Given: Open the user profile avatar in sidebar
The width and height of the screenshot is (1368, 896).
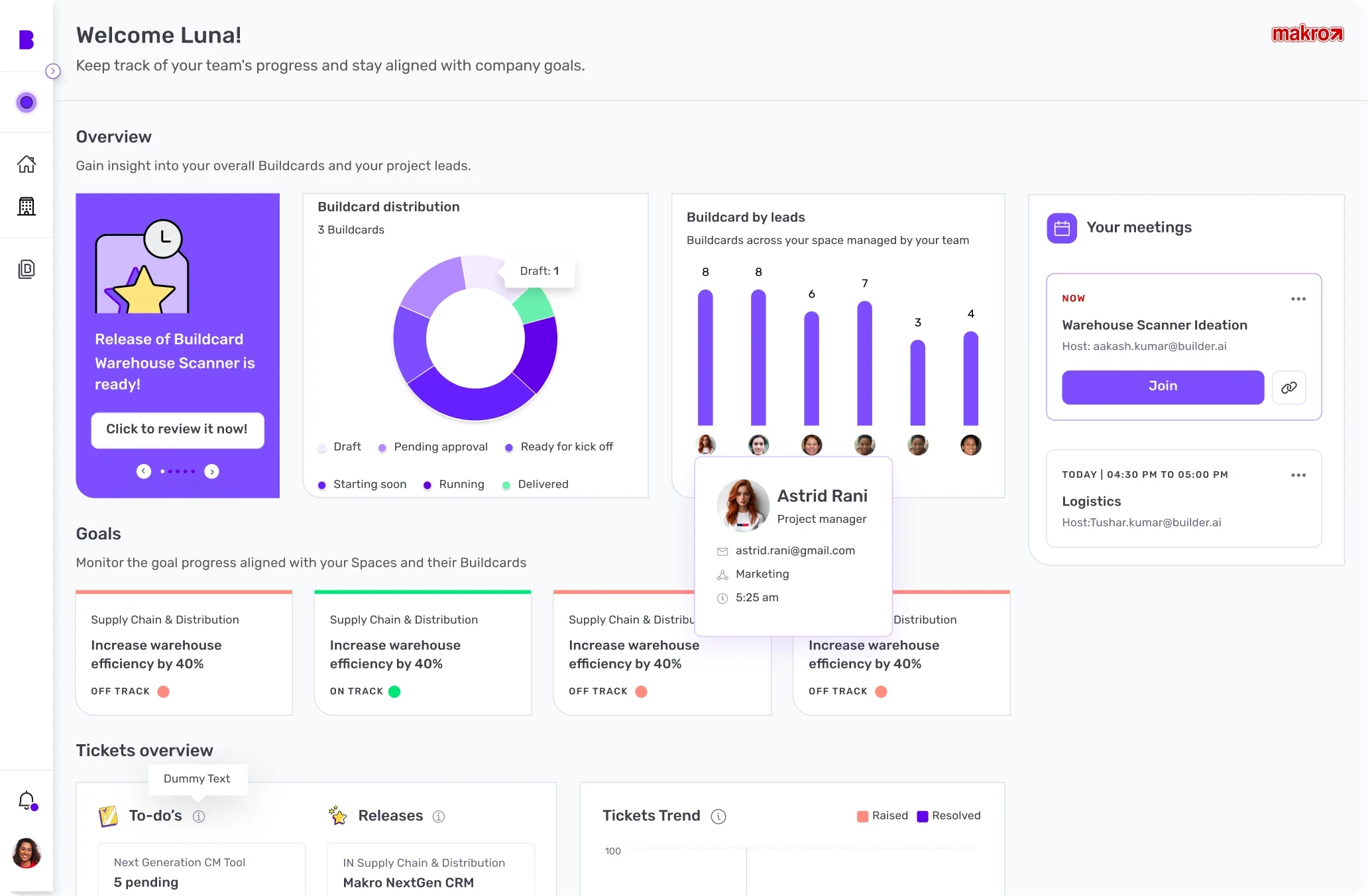Looking at the screenshot, I should pos(27,853).
